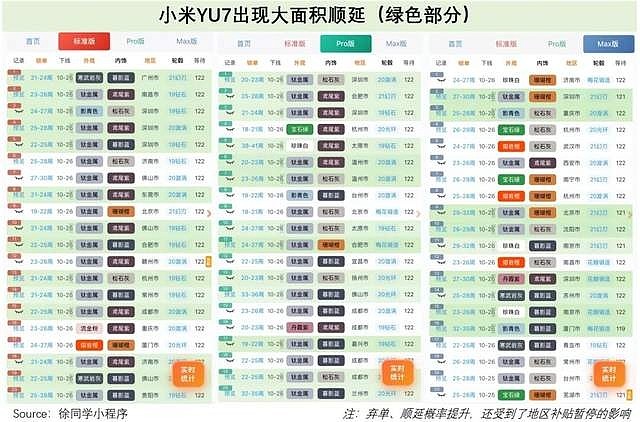Viewport: 640px width, 422px height.
Task: Click 西安市 cell in the Max panel
Action: pos(571,163)
